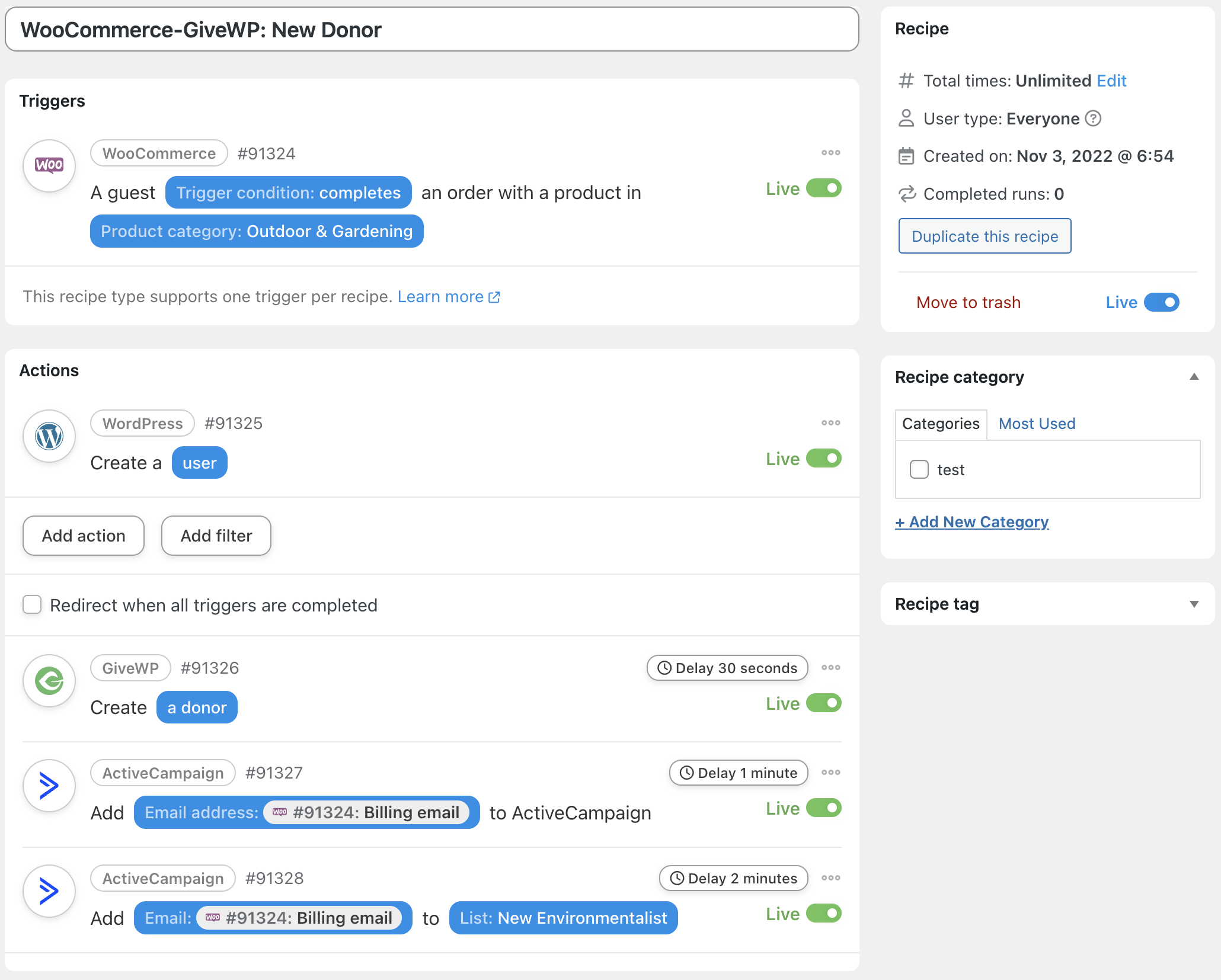Toggle the WordPress Create a user Live switch

pos(824,459)
